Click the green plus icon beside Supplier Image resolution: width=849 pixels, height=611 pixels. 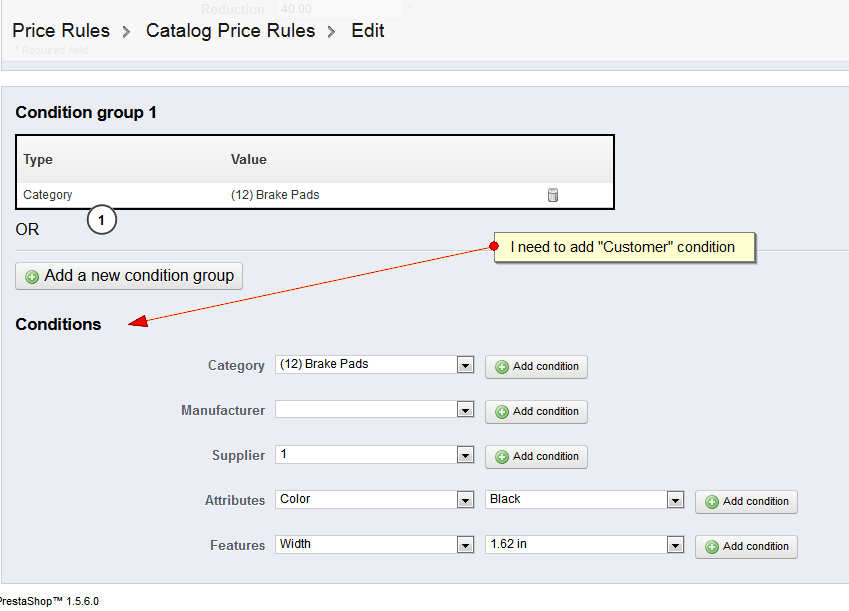(502, 457)
